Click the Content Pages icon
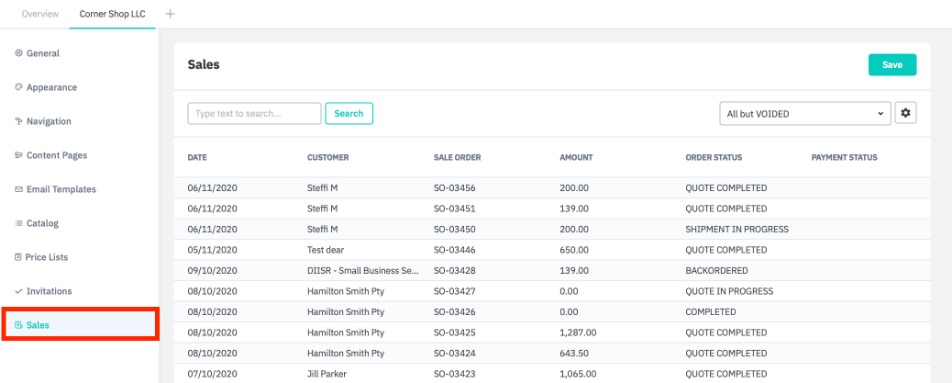This screenshot has width=952, height=383. (18, 155)
